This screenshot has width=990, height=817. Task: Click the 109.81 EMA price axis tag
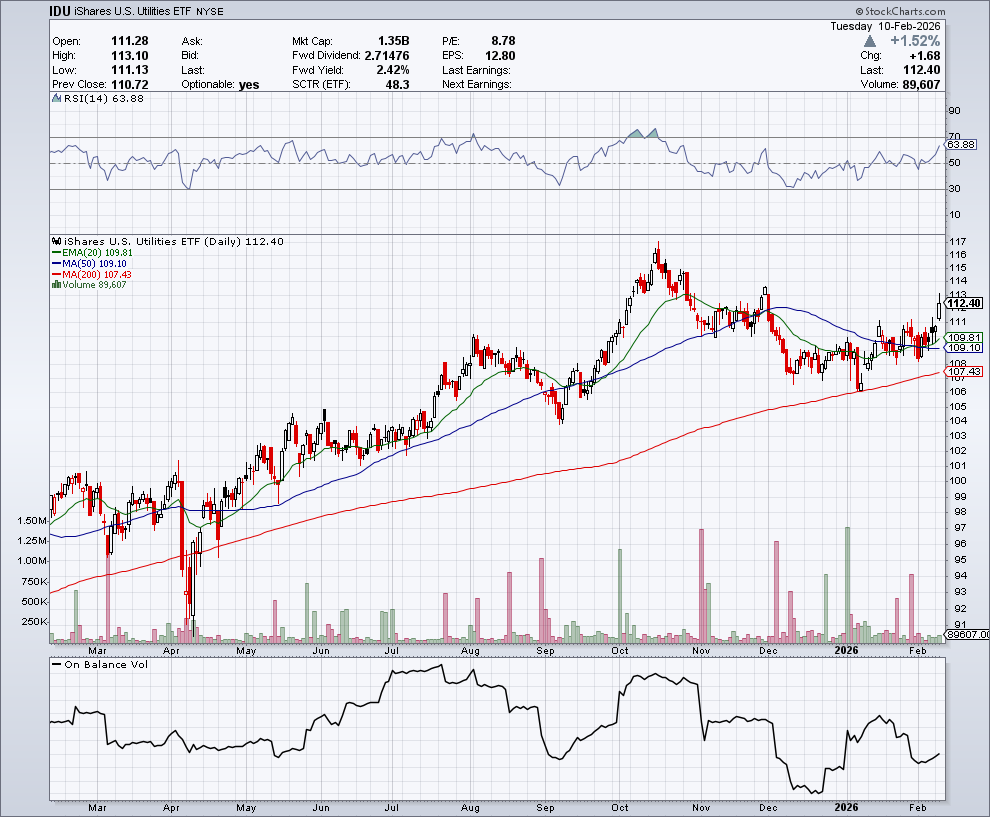[964, 338]
